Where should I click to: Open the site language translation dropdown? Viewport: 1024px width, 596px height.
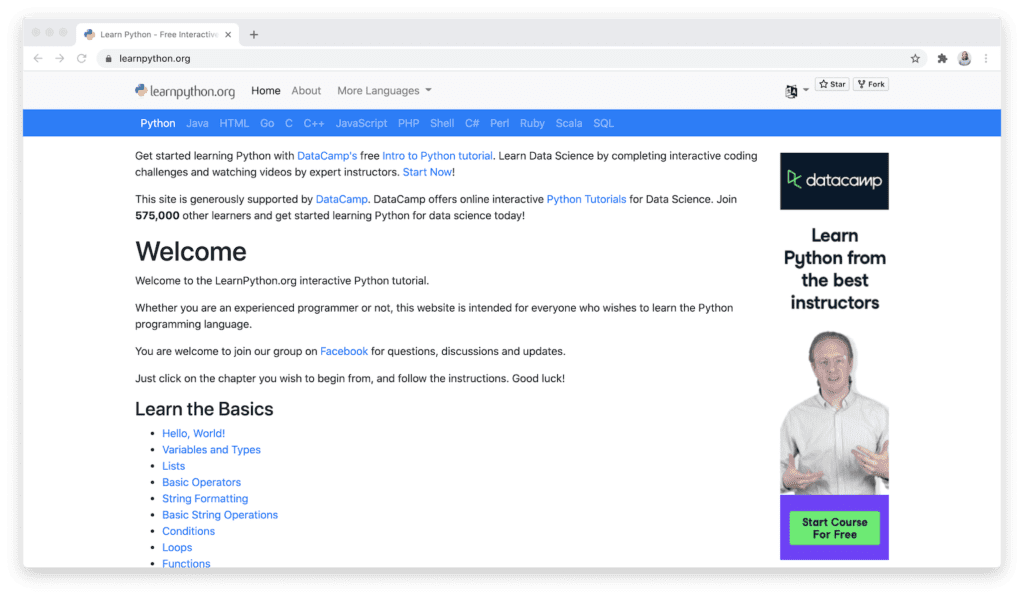coord(797,91)
